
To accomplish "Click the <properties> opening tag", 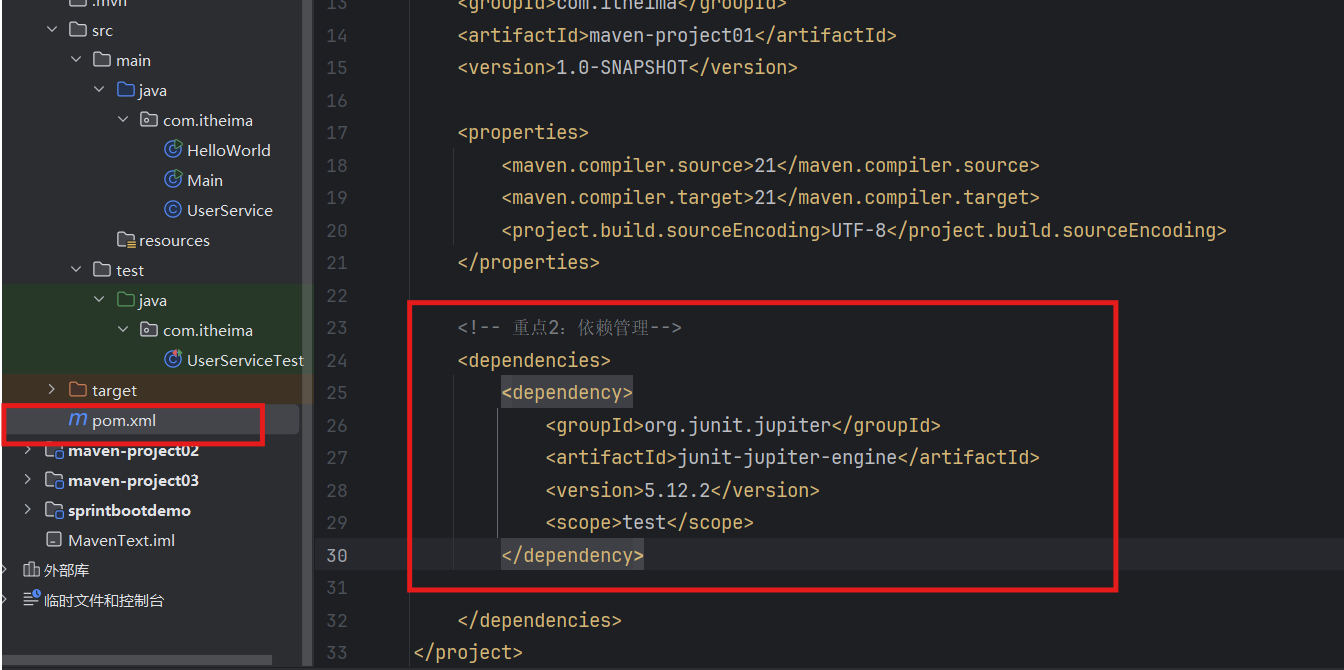I will click(x=523, y=132).
